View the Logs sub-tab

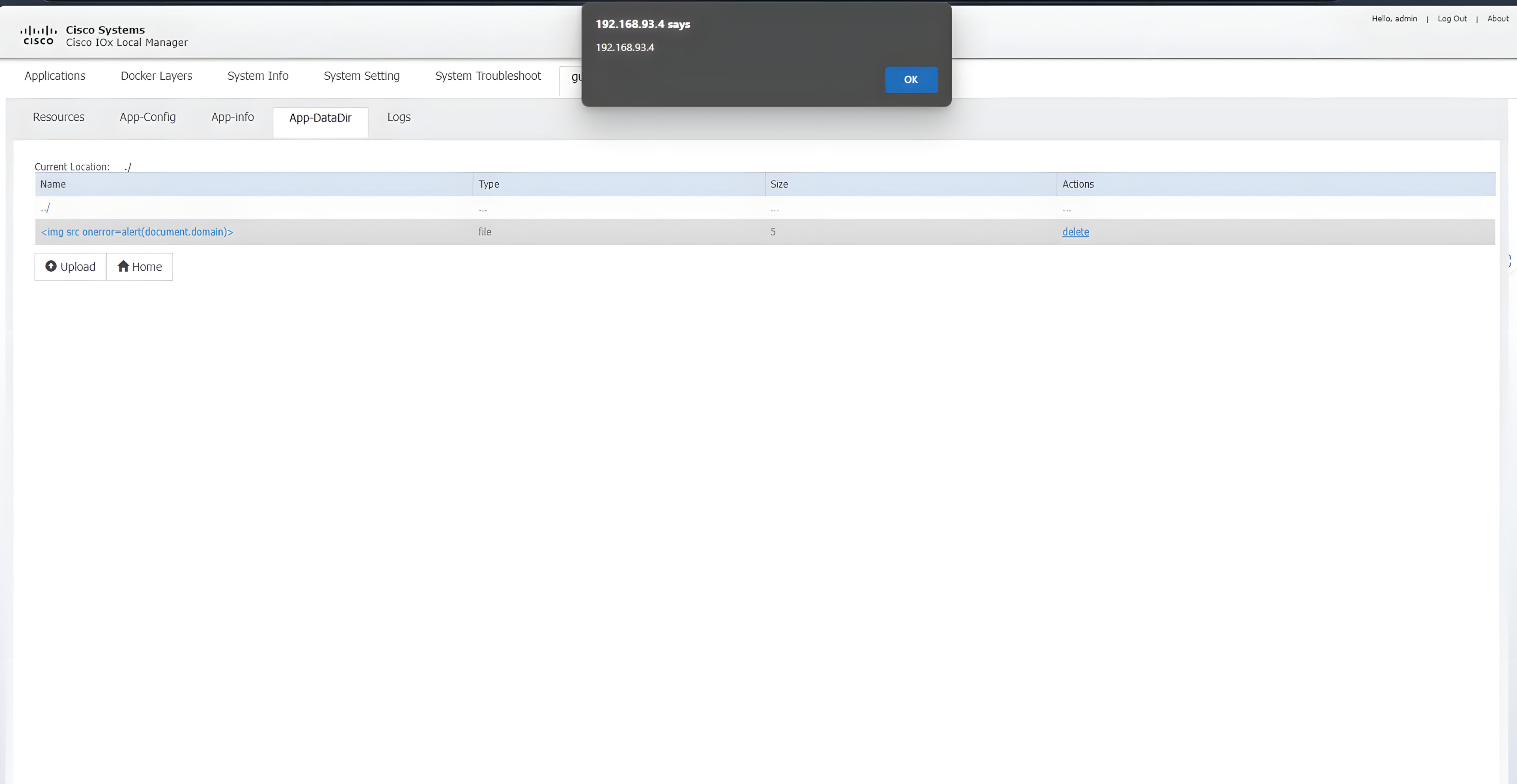pyautogui.click(x=399, y=117)
